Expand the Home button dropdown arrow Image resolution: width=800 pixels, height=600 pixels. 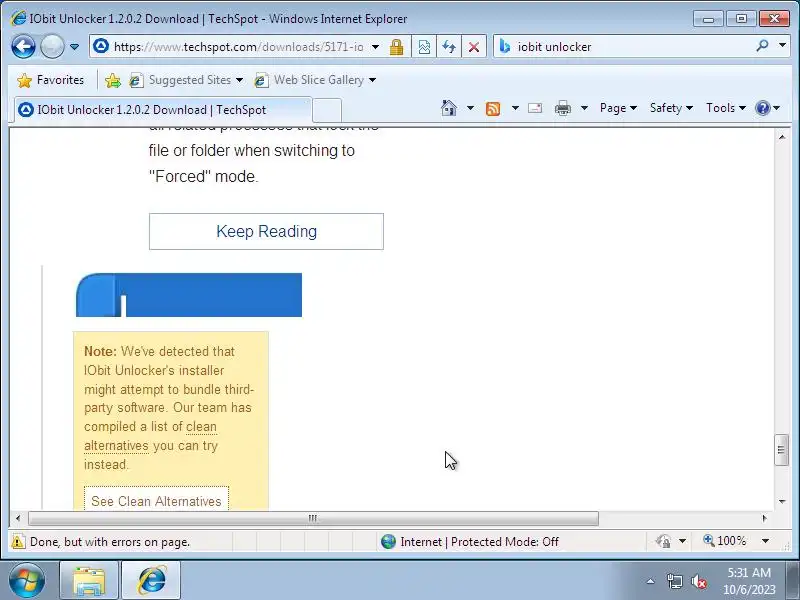coord(470,108)
